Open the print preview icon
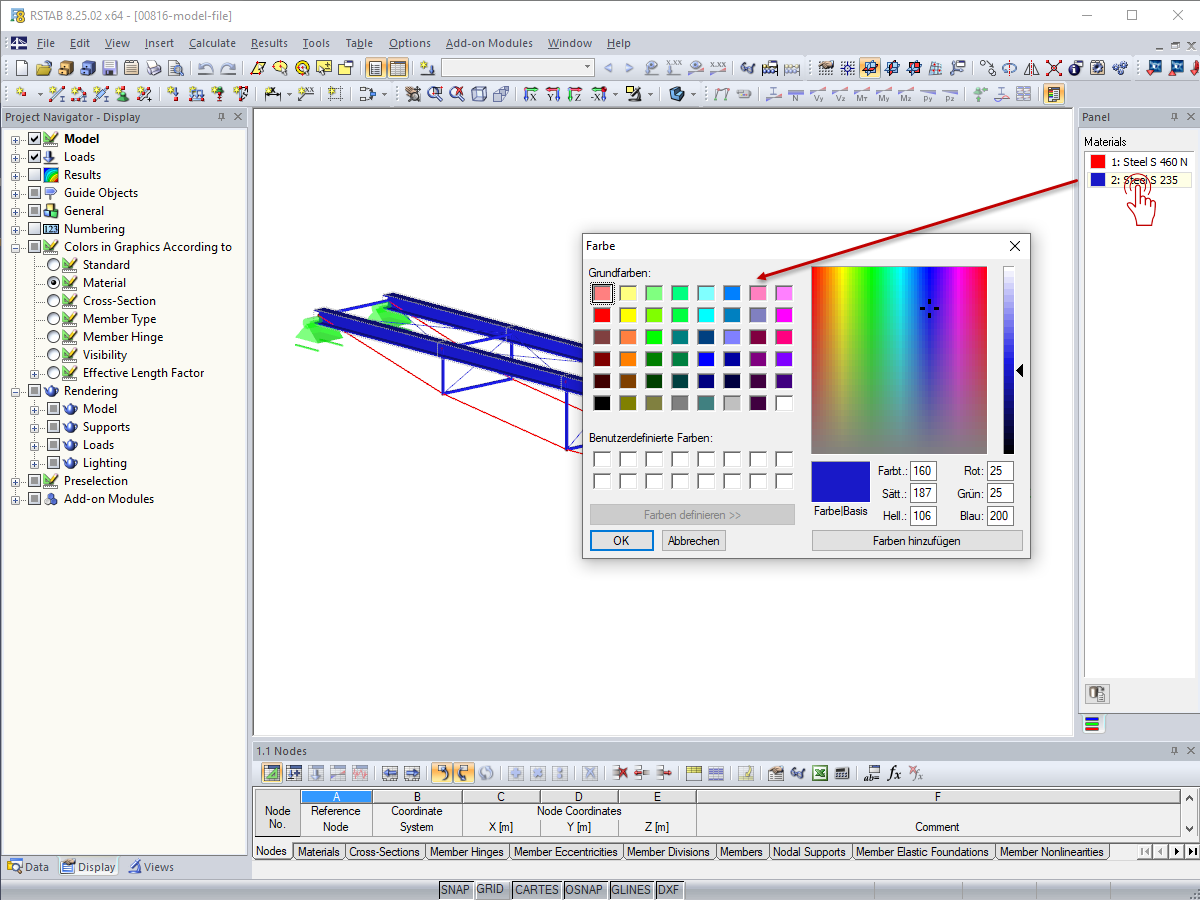Viewport: 1200px width, 900px height. 175,68
